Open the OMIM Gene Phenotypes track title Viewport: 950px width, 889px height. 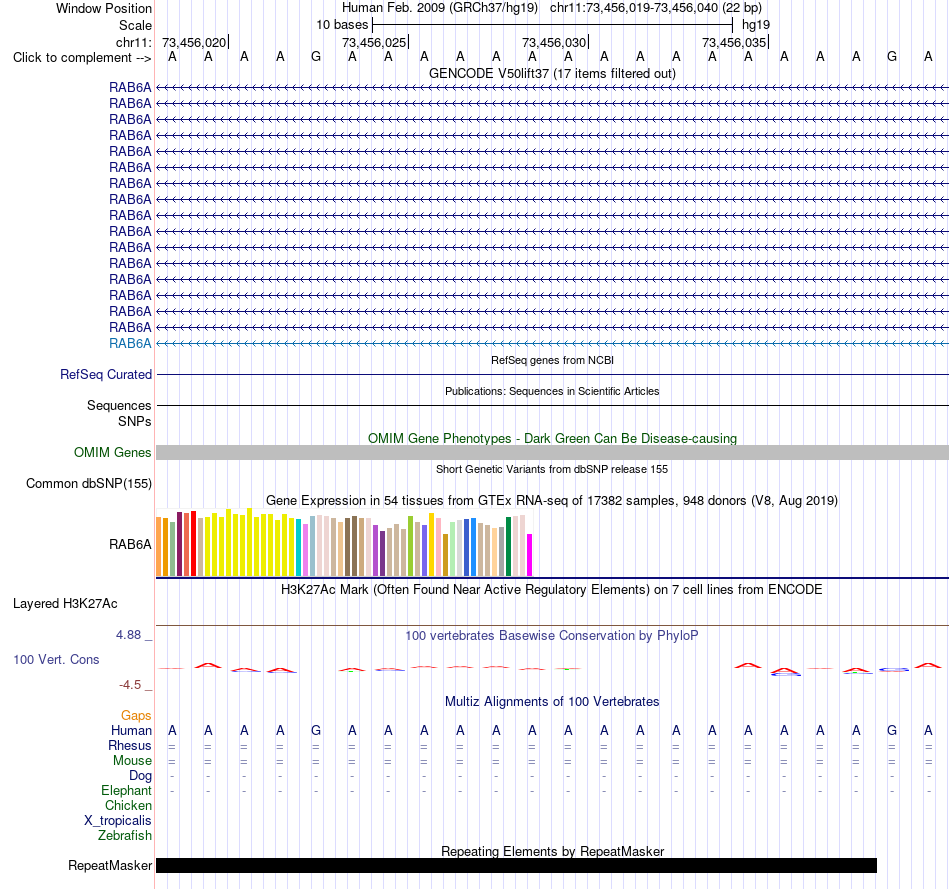coord(552,439)
